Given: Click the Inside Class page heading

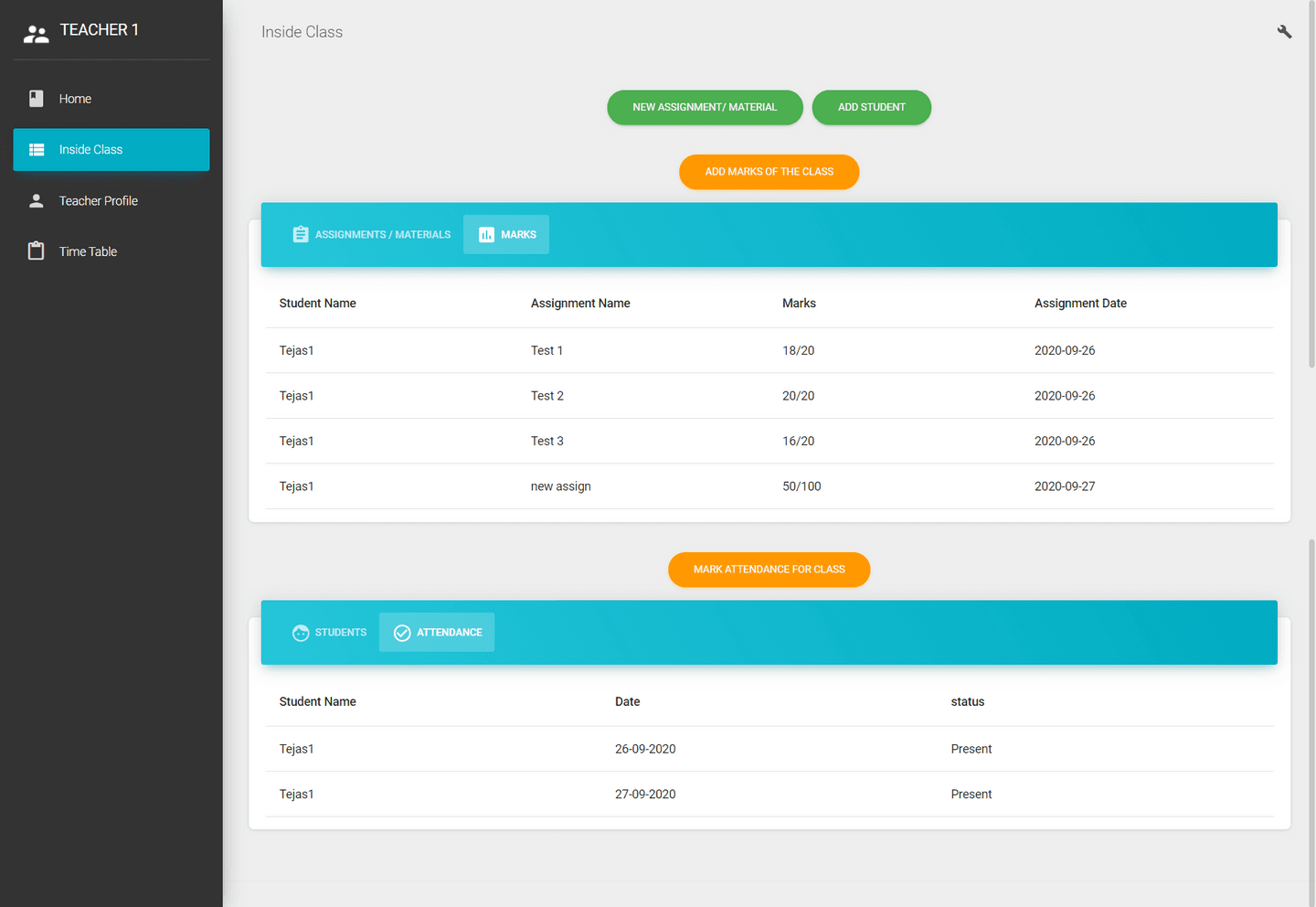Looking at the screenshot, I should click(x=302, y=32).
